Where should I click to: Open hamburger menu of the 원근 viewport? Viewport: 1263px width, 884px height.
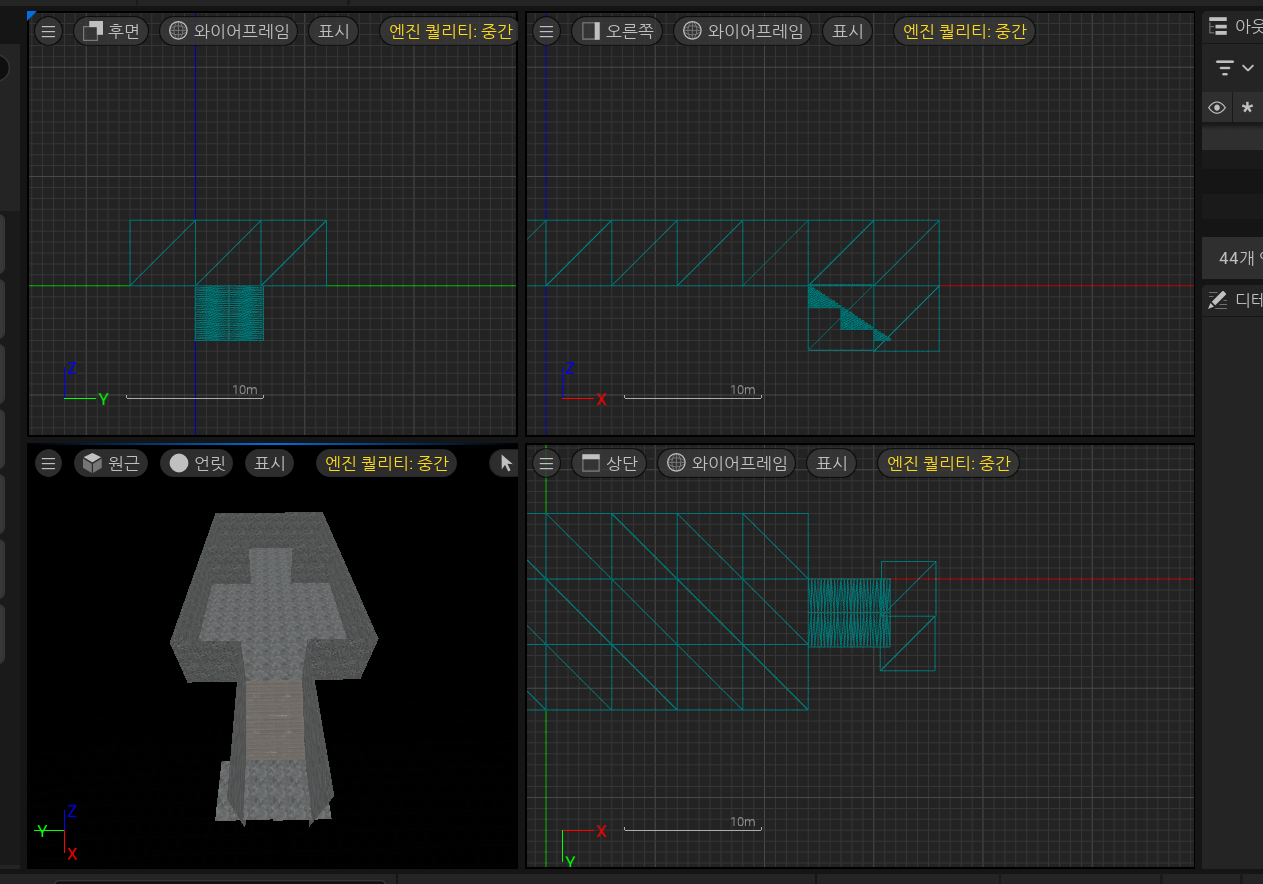click(48, 463)
